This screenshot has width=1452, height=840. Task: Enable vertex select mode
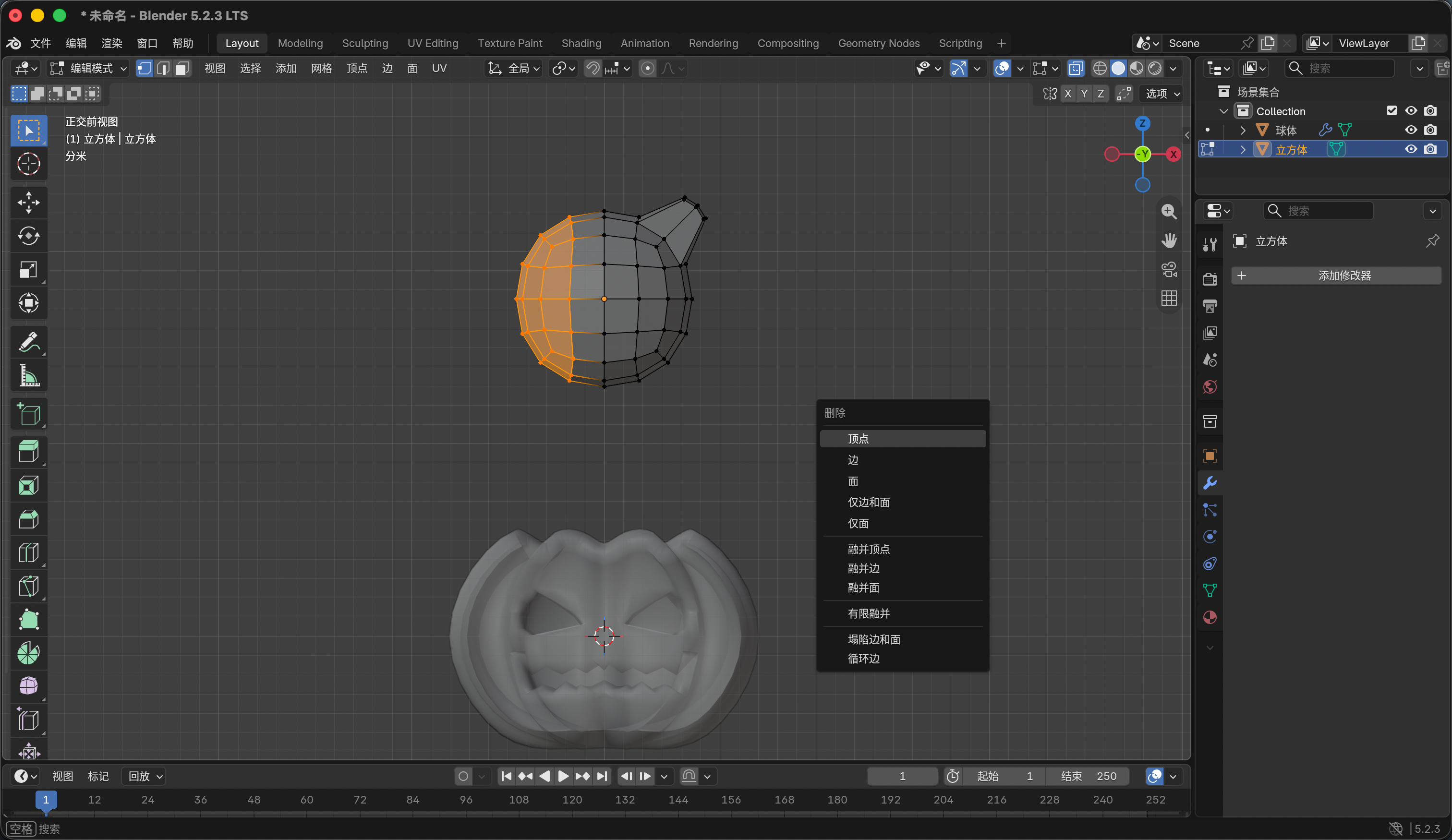point(144,69)
